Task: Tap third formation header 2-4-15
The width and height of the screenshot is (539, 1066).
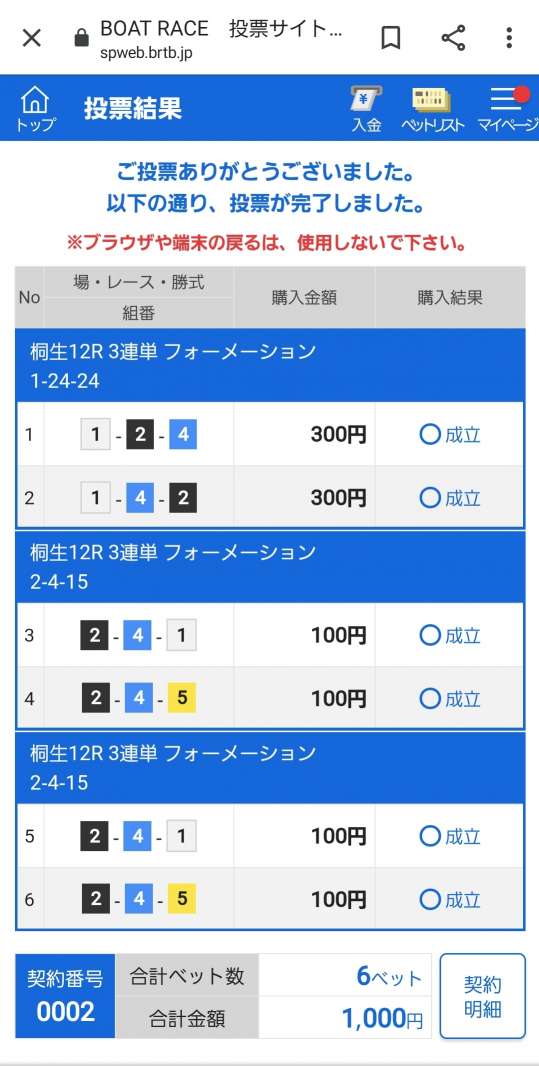Action: [270, 768]
